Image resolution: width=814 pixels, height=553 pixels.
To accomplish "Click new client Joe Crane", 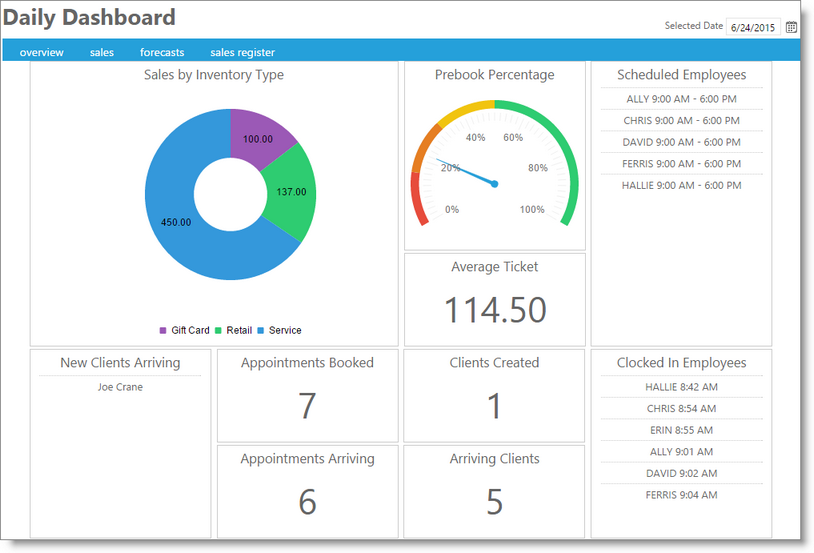I will click(120, 387).
